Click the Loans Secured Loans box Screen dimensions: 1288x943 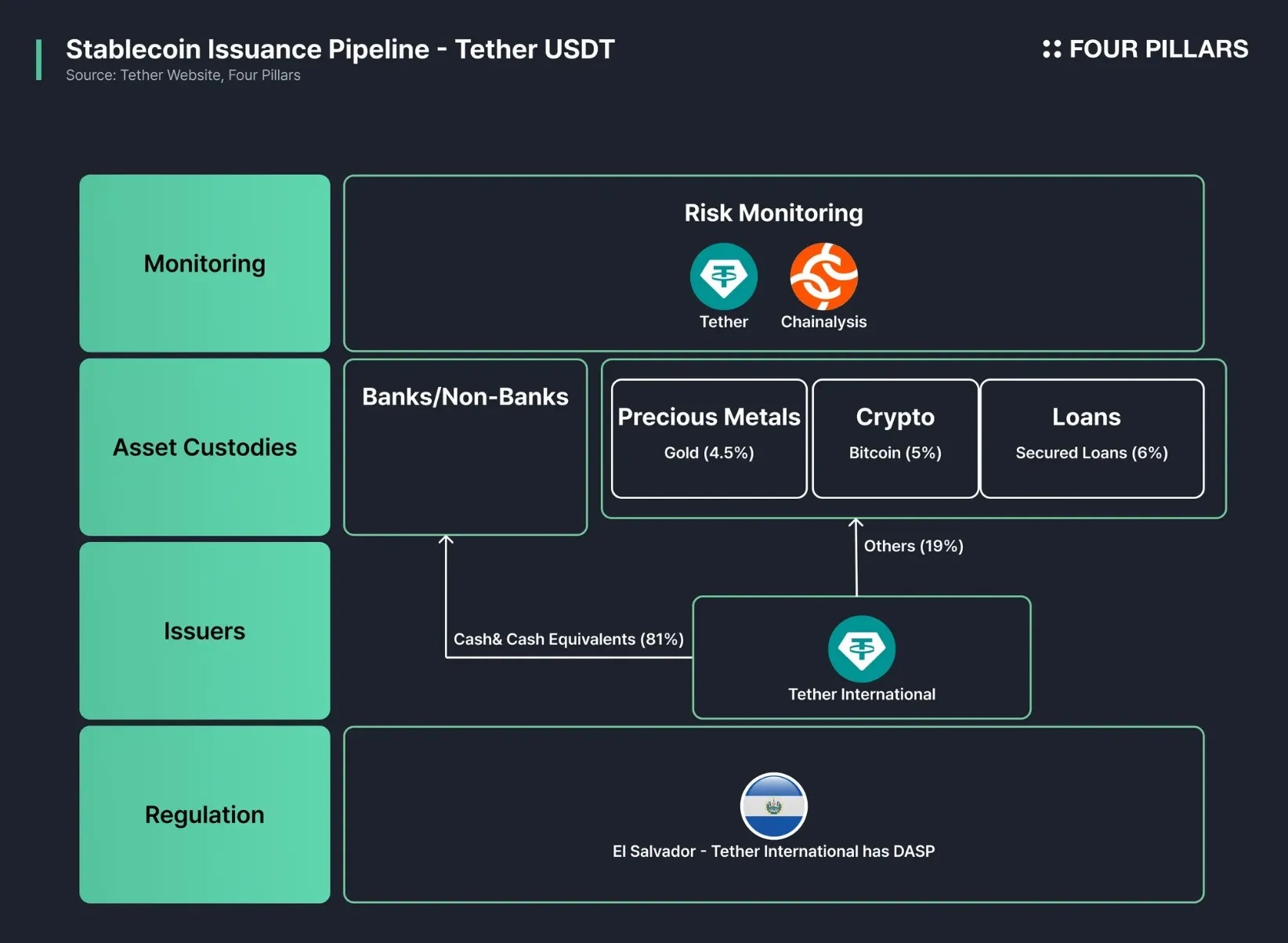click(1091, 438)
